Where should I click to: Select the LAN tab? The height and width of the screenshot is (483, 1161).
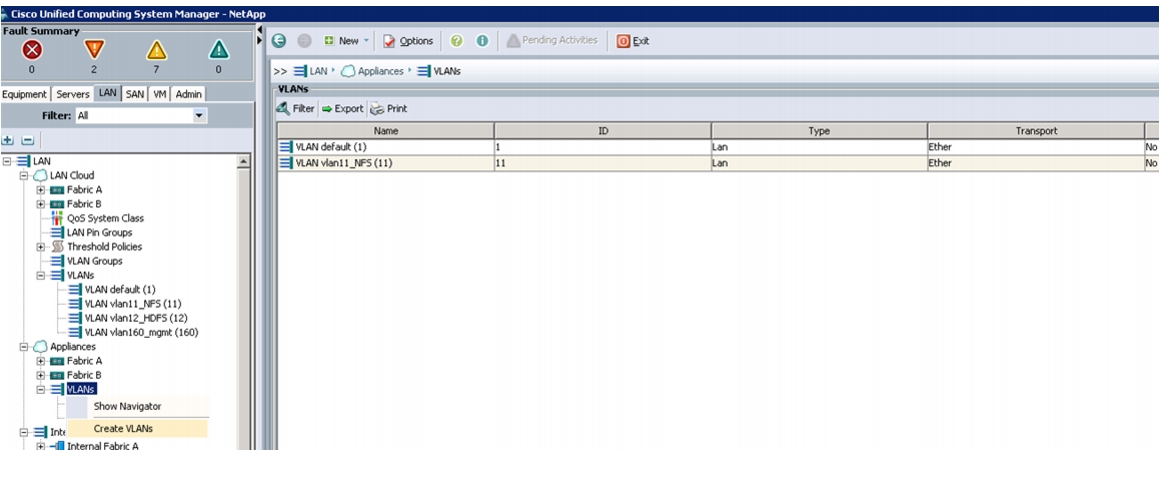pyautogui.click(x=108, y=94)
